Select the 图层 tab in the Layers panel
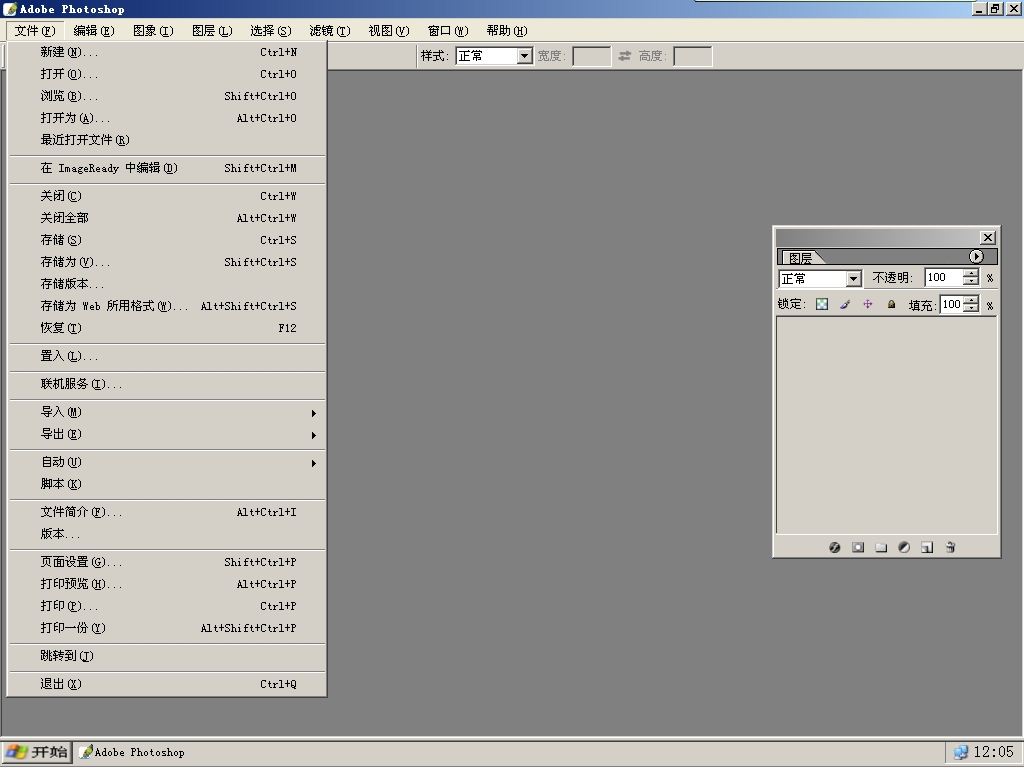1024x768 pixels. point(801,257)
